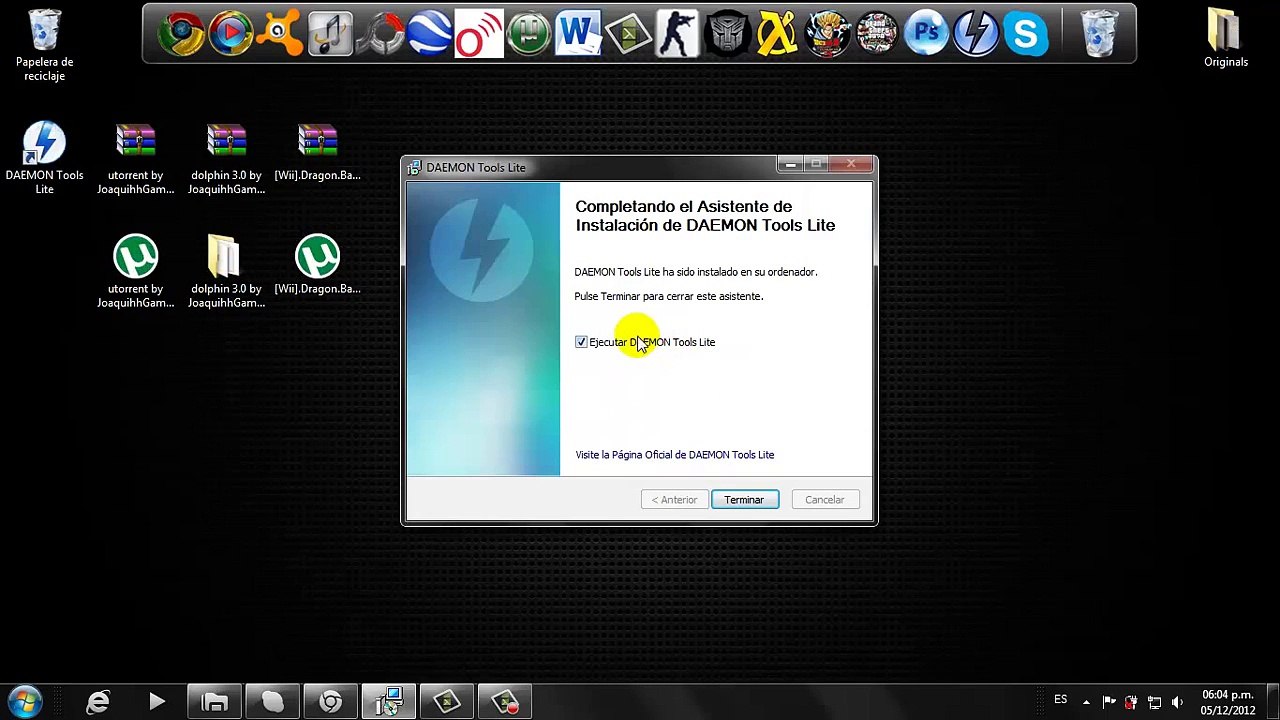Open Chrome from the taskbar

point(330,702)
